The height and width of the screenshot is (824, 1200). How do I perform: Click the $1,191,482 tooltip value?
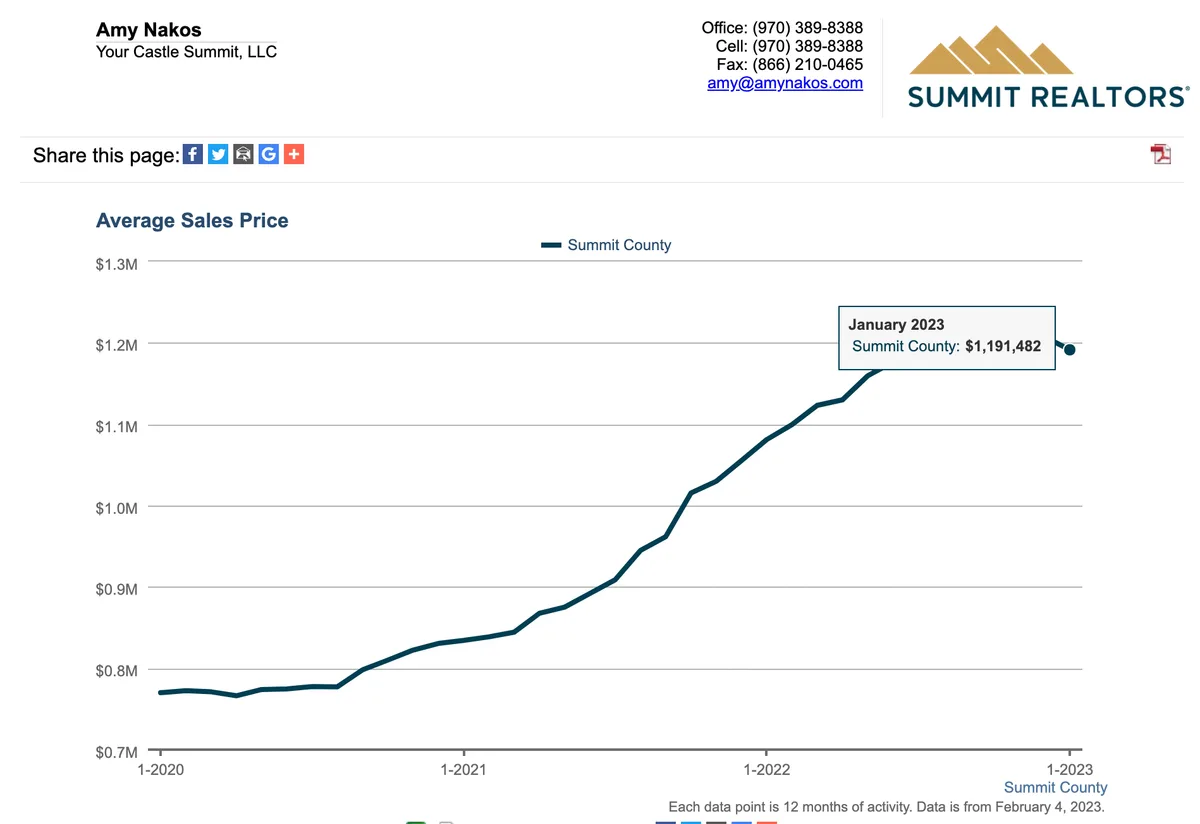(1003, 346)
